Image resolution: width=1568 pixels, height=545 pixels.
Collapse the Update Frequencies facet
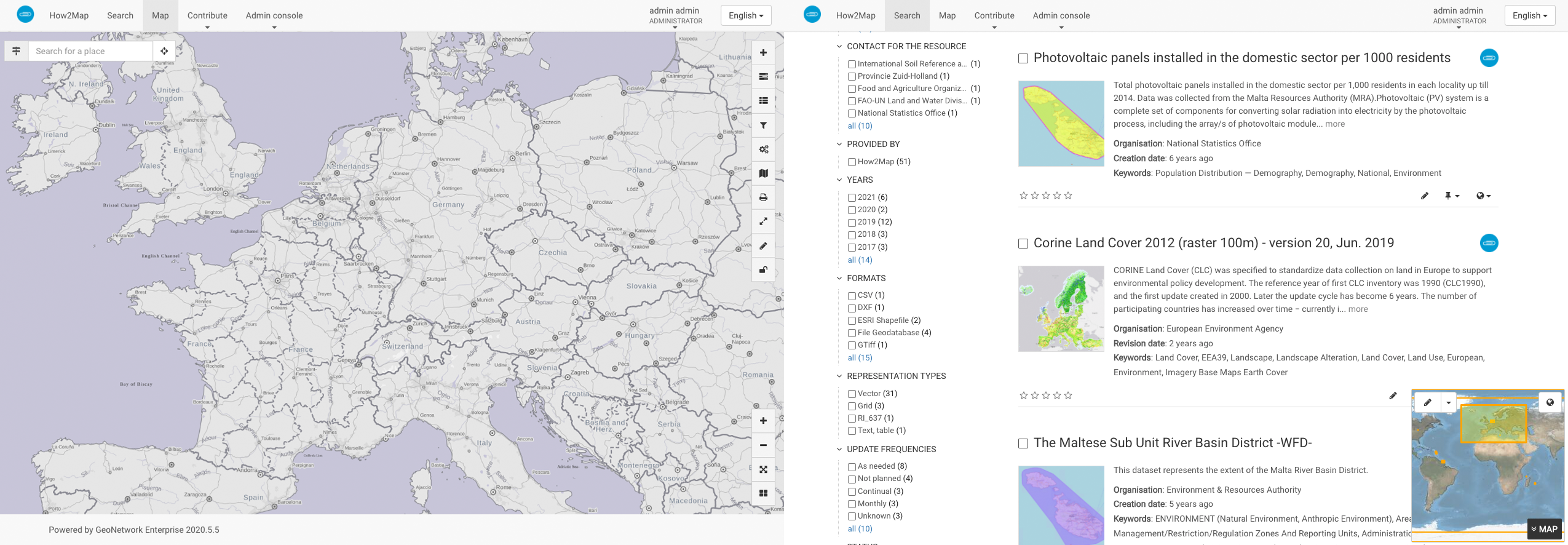839,449
